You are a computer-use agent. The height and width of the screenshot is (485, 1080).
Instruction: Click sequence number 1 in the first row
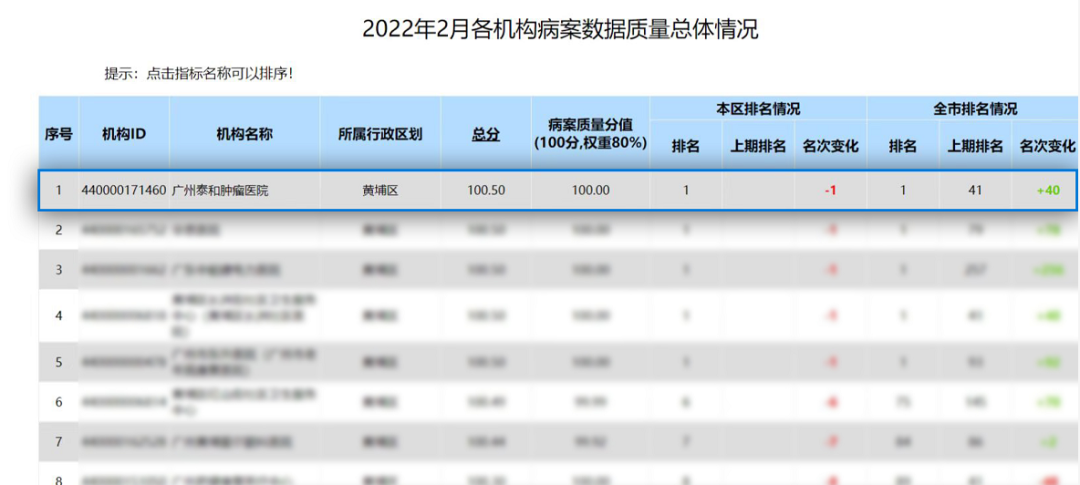59,189
